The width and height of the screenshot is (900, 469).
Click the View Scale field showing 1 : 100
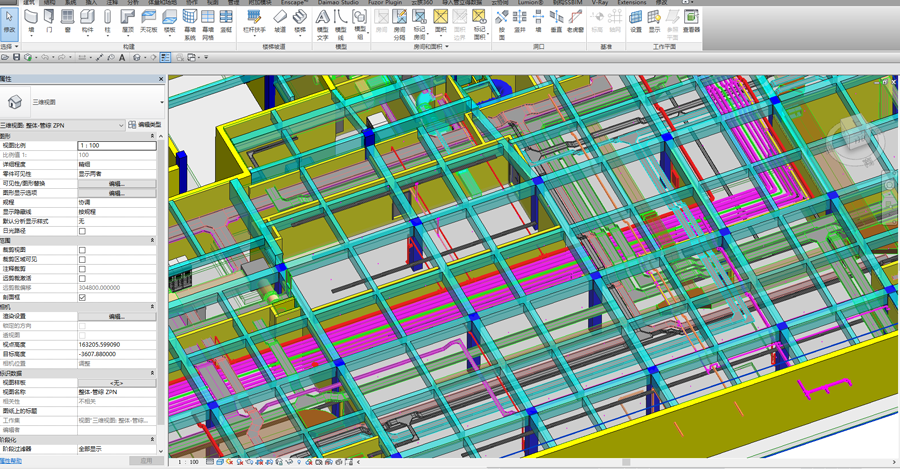tap(117, 146)
